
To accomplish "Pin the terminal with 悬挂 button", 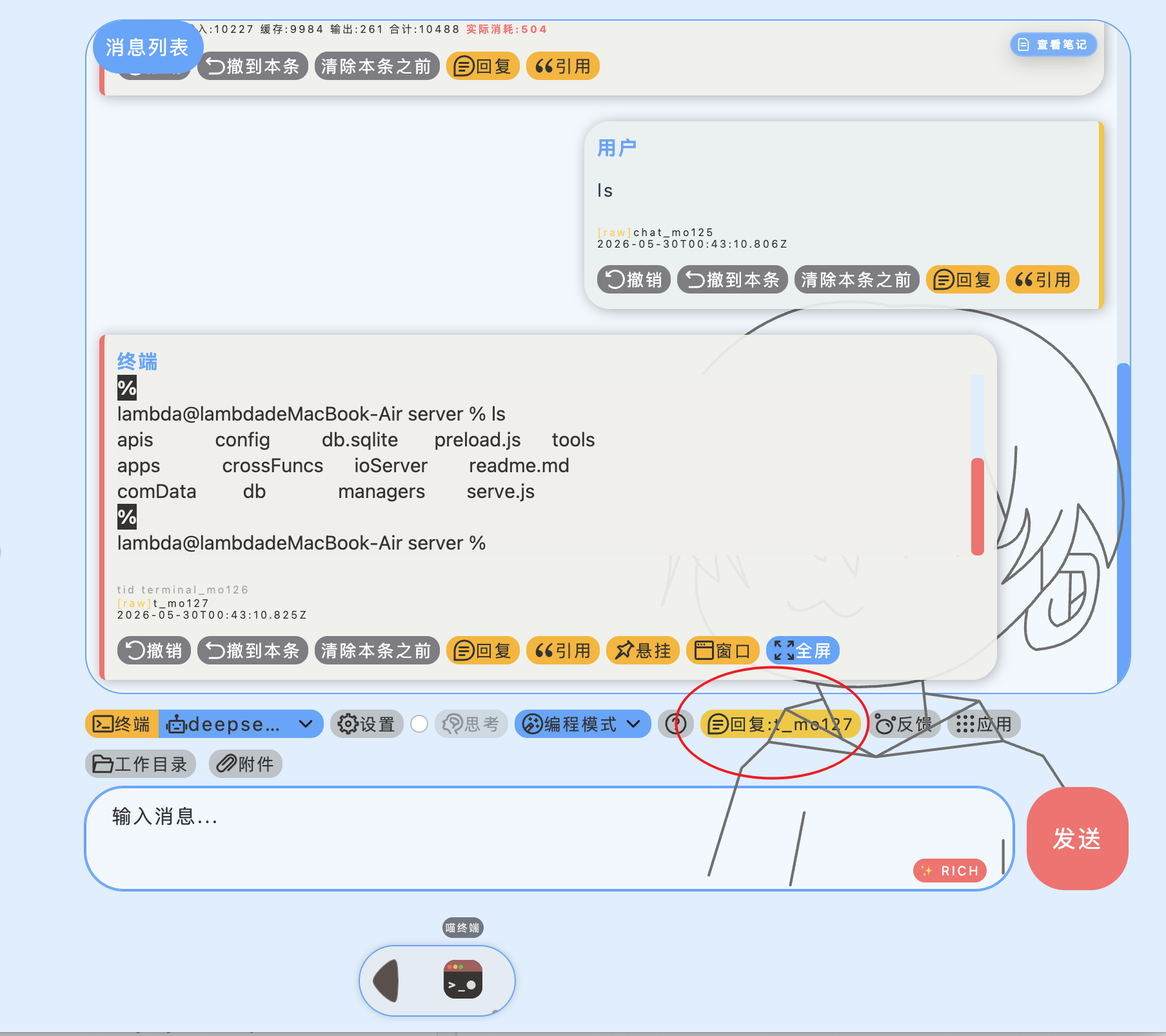I will (642, 650).
